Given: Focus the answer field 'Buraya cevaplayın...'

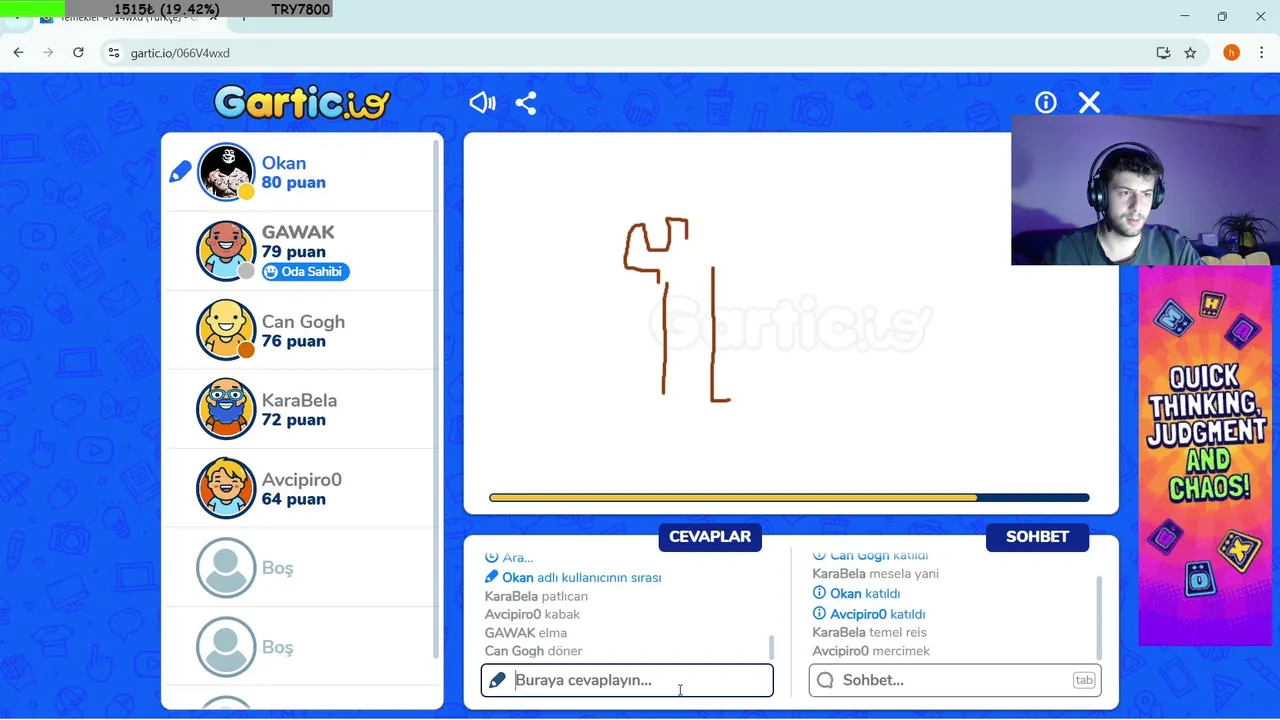Looking at the screenshot, I should 627,680.
